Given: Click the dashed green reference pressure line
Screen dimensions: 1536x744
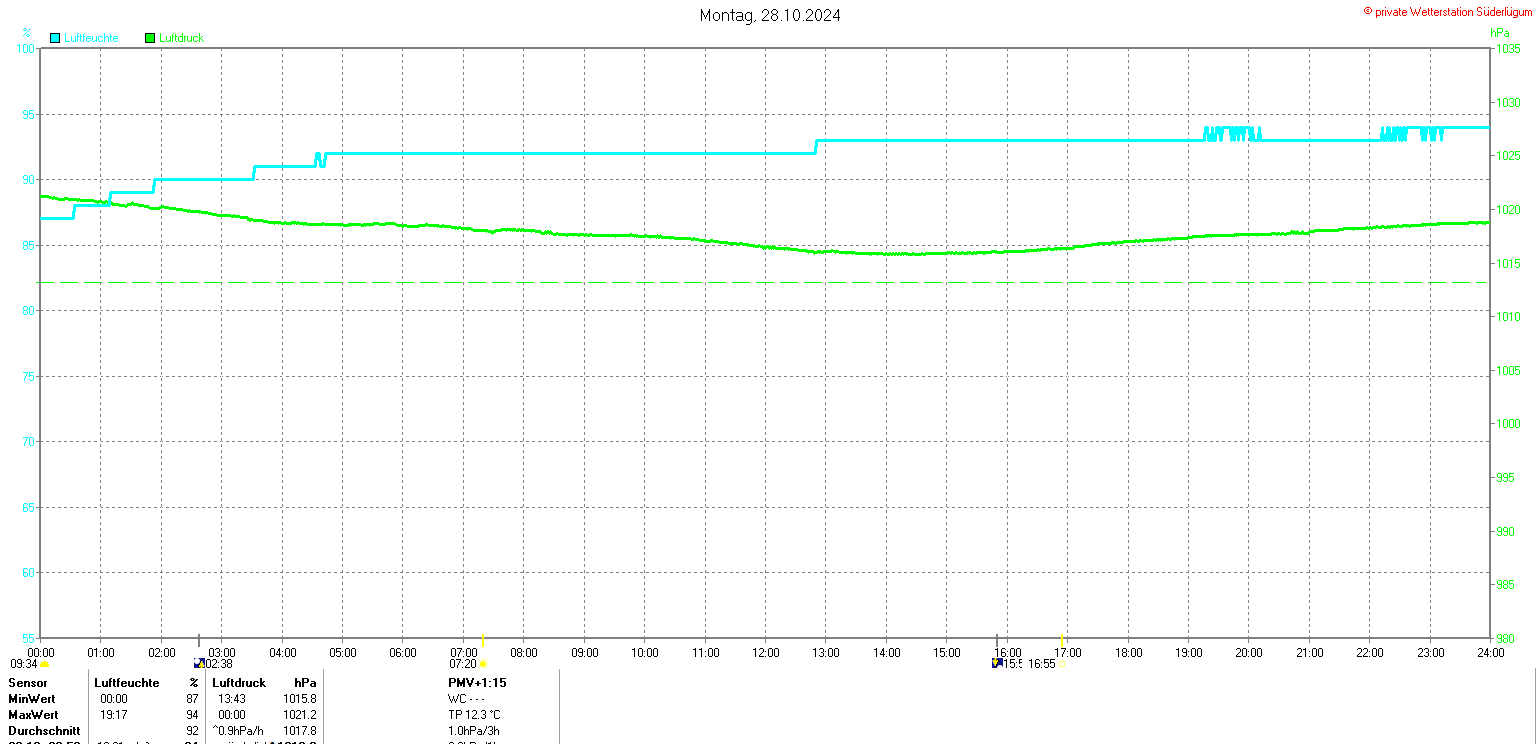Looking at the screenshot, I should [765, 282].
